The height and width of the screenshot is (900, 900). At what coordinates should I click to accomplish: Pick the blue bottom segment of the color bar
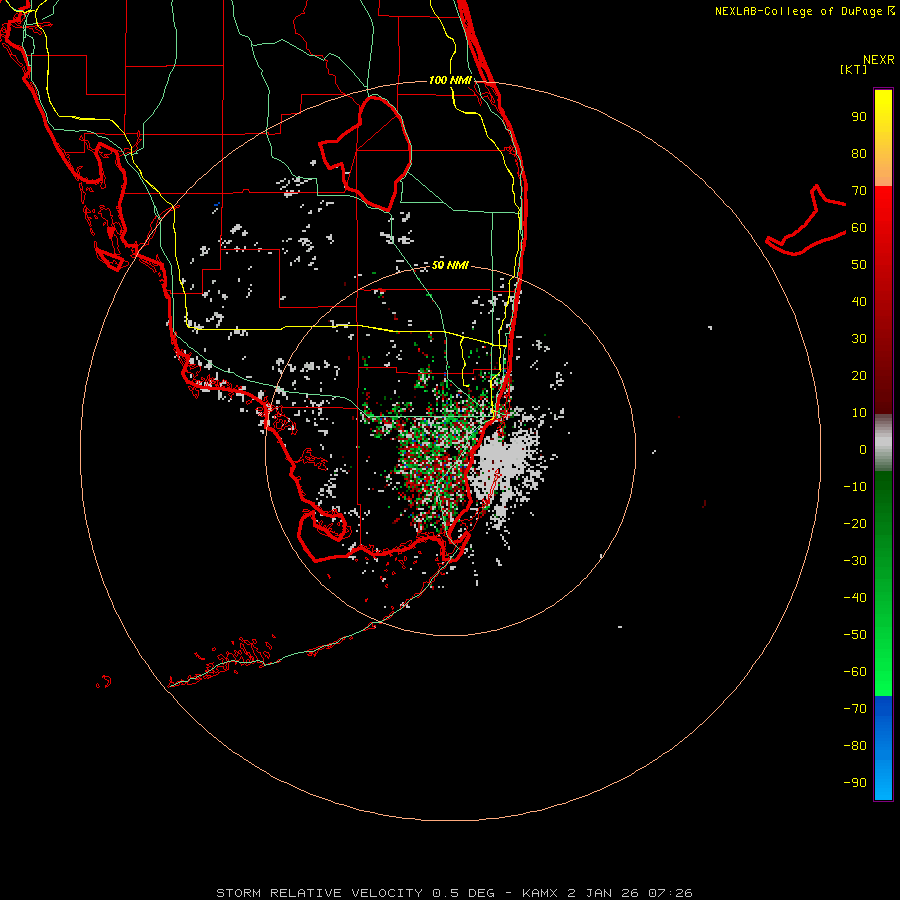click(x=883, y=748)
